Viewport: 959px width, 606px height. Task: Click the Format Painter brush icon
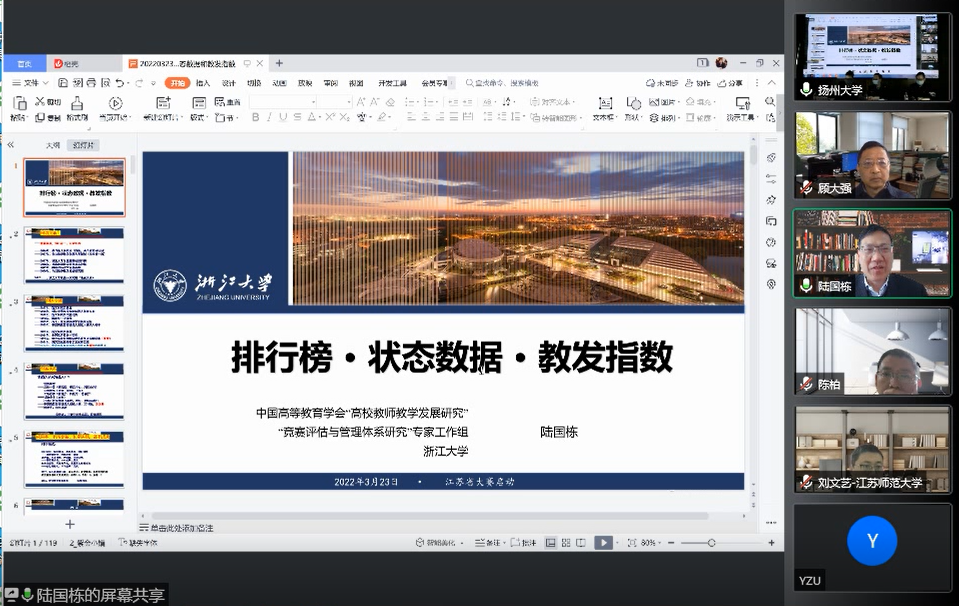pyautogui.click(x=77, y=104)
